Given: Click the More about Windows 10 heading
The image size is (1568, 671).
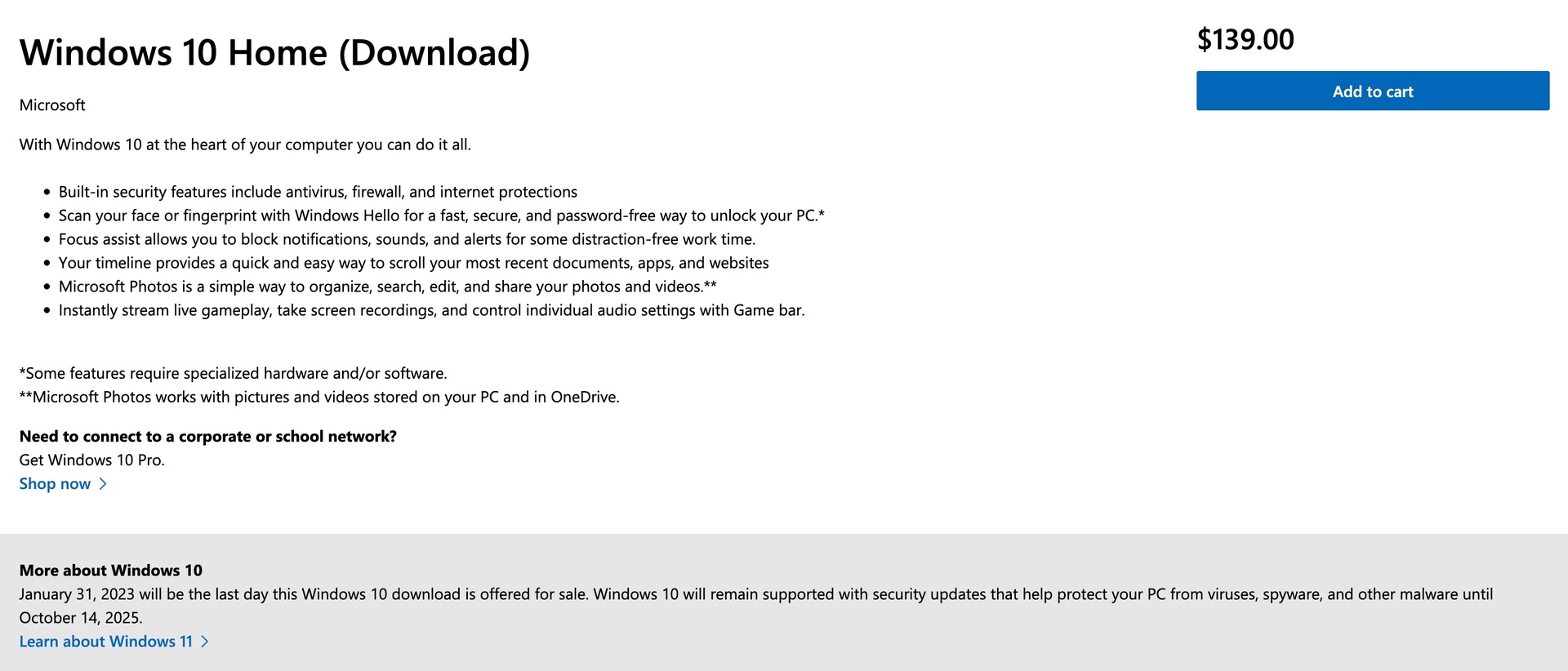Looking at the screenshot, I should [x=111, y=571].
